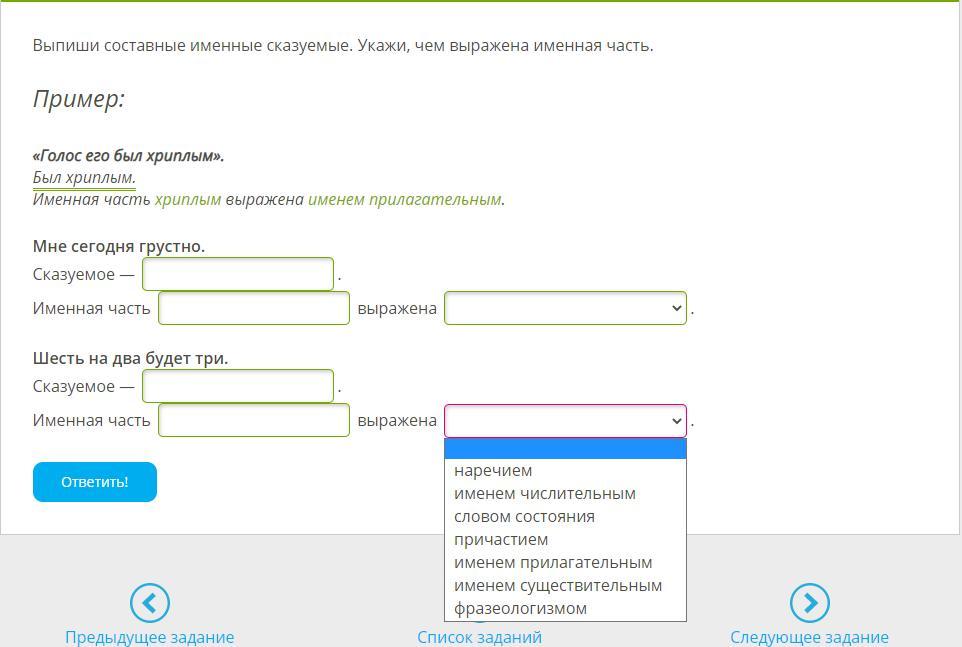Image resolution: width=962 pixels, height=647 pixels.
Task: Open the 'выражена' dropdown for 'Мне сегодня грустно'
Action: point(565,308)
